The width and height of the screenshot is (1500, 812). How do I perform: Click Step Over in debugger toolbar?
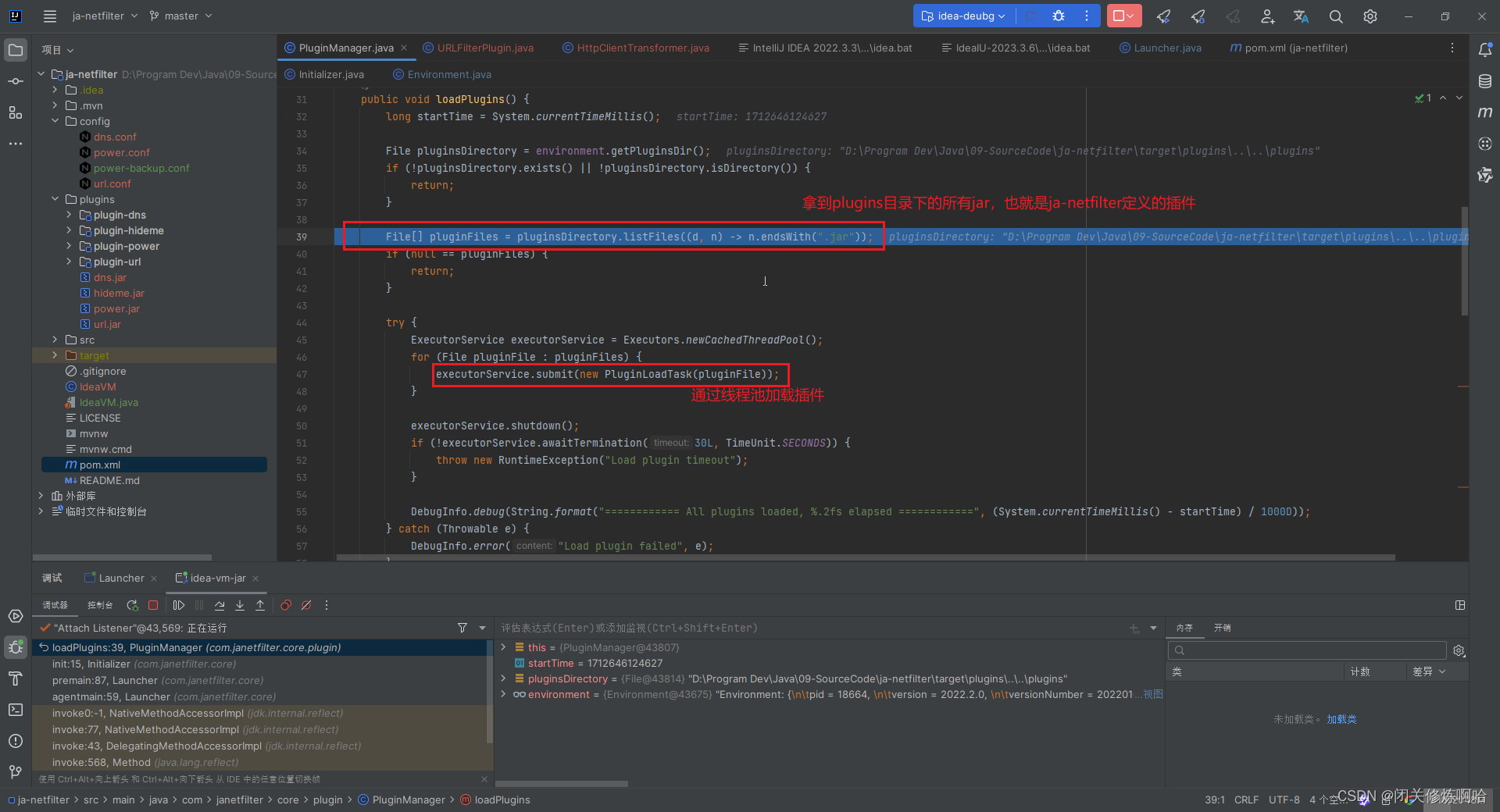220,605
